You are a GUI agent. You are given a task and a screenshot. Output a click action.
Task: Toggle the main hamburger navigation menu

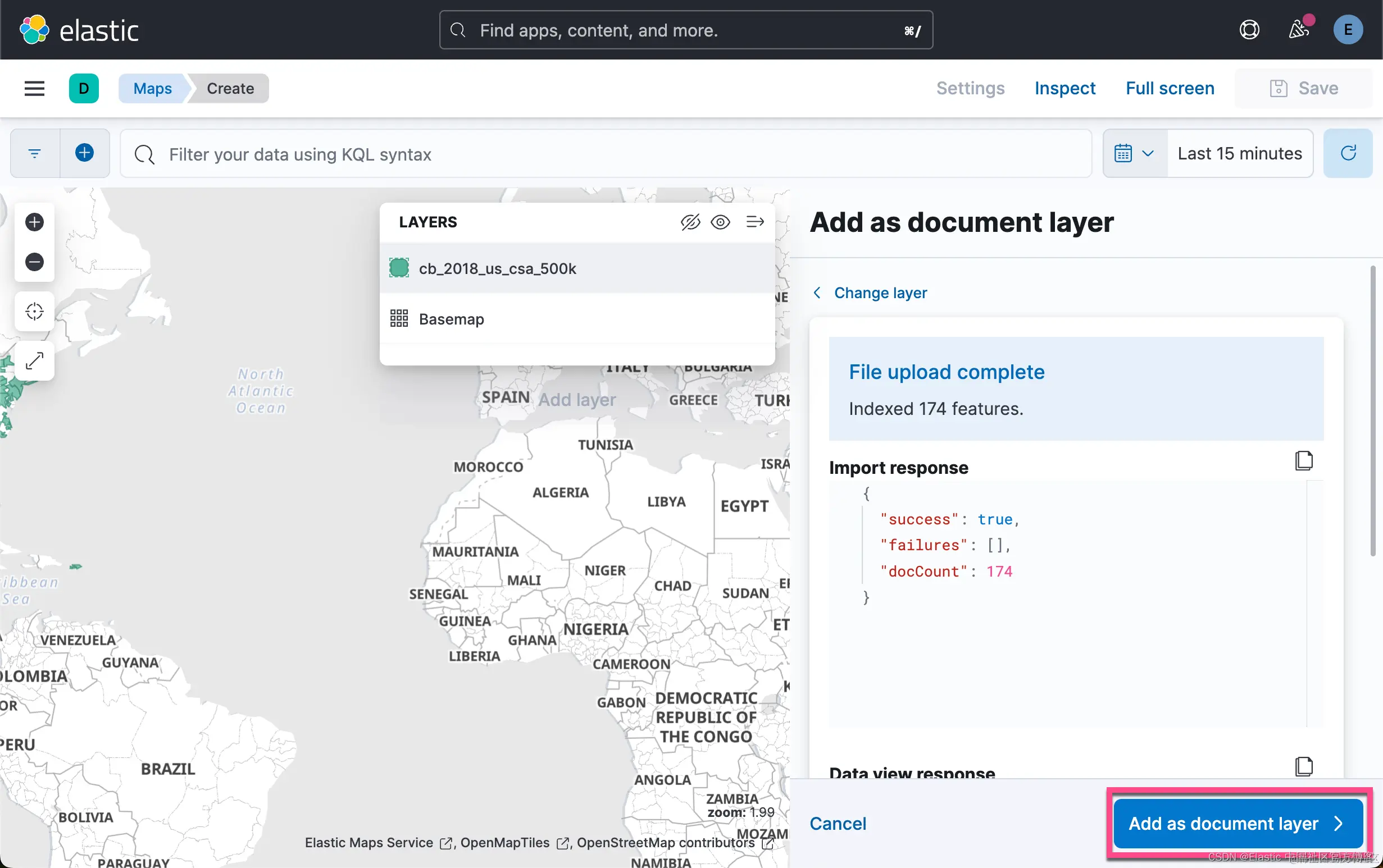[x=34, y=88]
